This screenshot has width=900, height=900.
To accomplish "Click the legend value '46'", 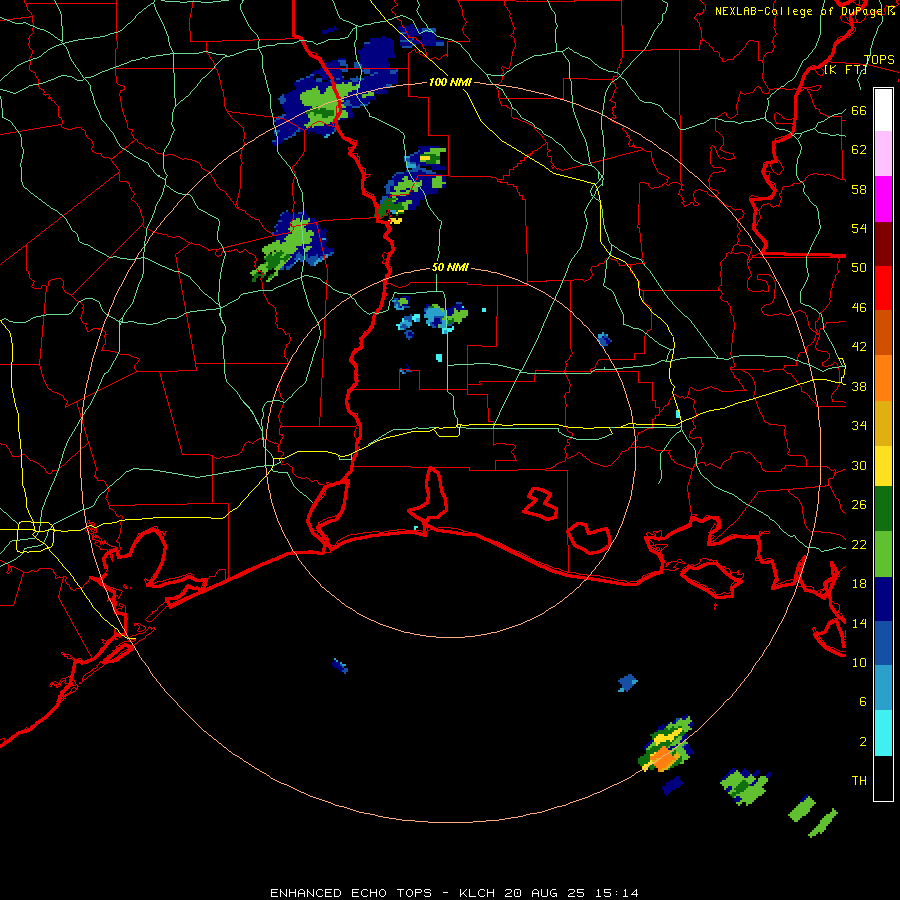I will (x=859, y=307).
